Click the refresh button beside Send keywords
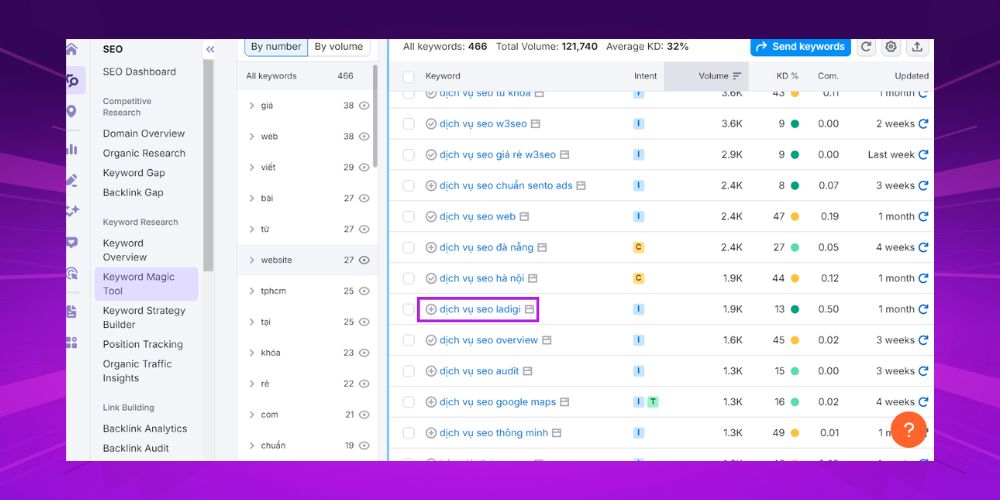Screen dimensions: 1000x500 click(x=865, y=47)
